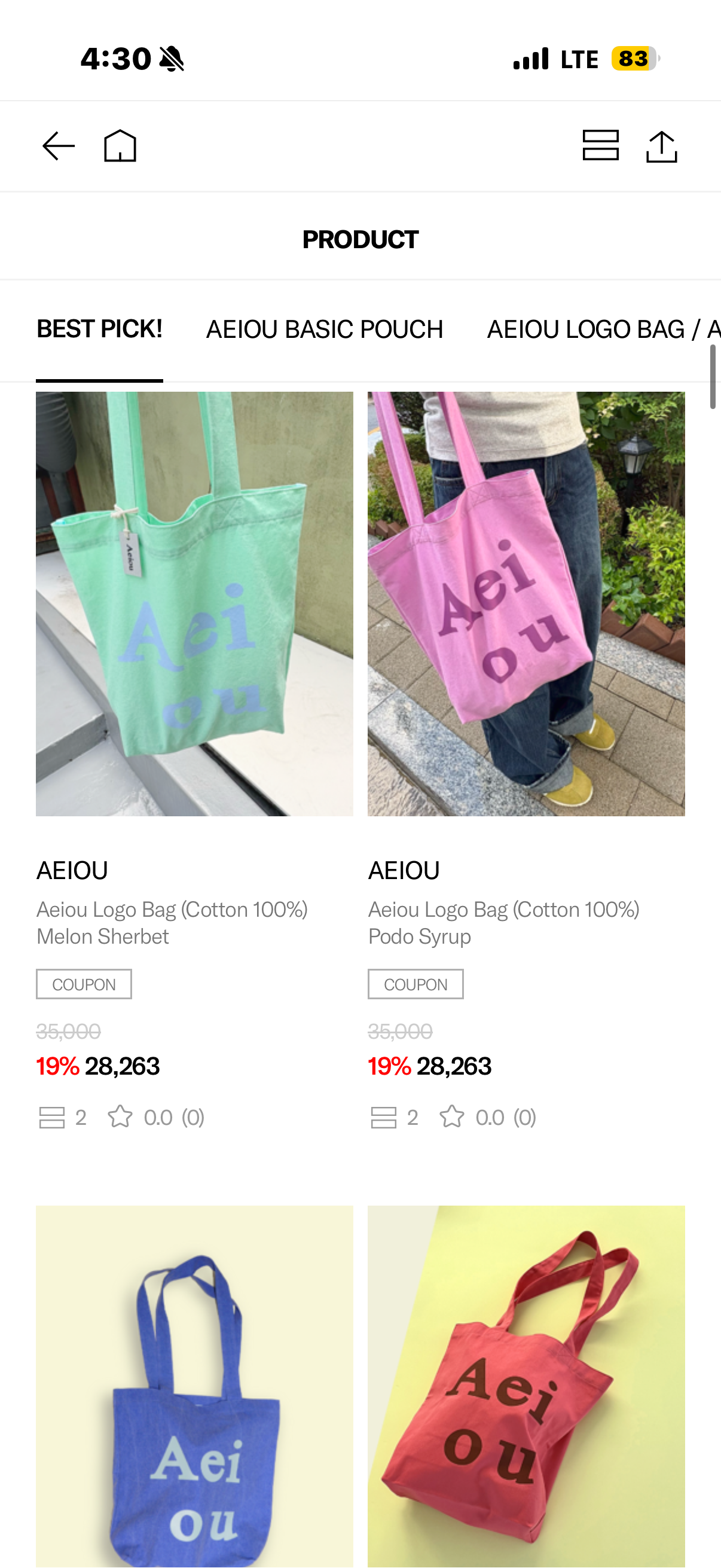This screenshot has width=721, height=1568.
Task: Tap the back arrow icon
Action: click(59, 146)
